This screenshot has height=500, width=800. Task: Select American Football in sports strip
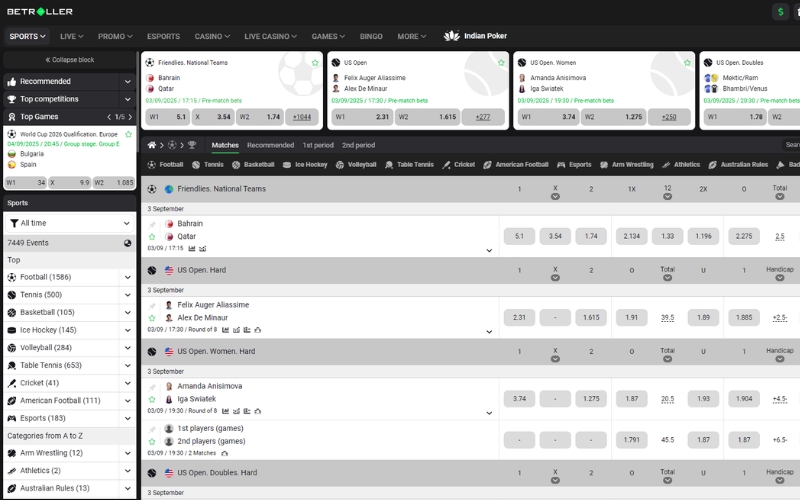tap(516, 164)
